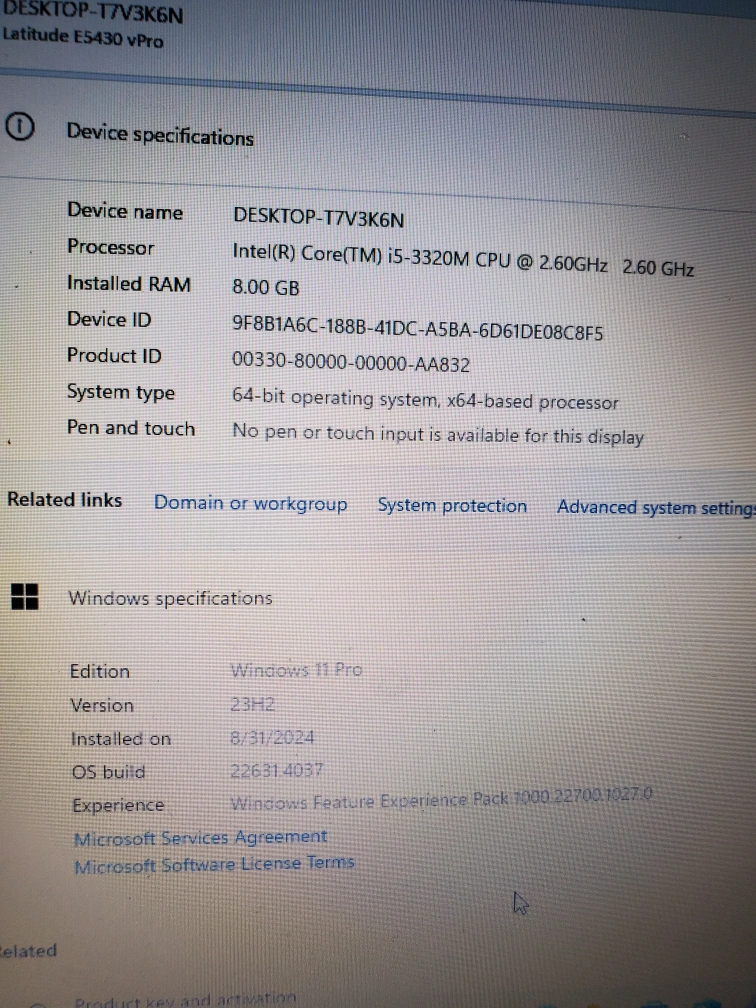
Task: Select the Product ID value 00330-80000-00000-AA832
Action: point(350,362)
